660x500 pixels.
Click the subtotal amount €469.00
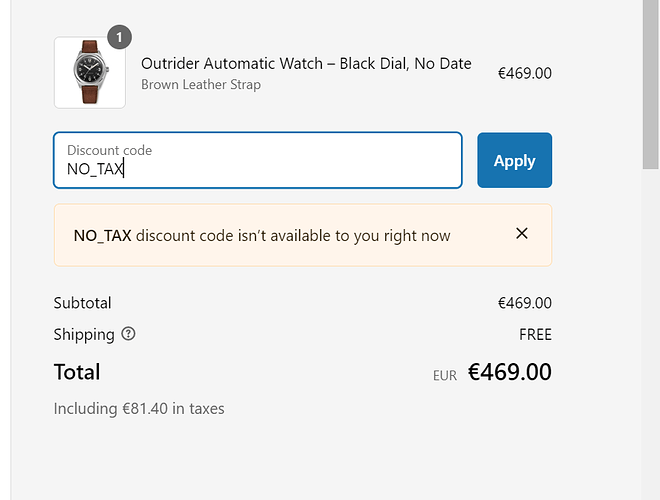[524, 303]
